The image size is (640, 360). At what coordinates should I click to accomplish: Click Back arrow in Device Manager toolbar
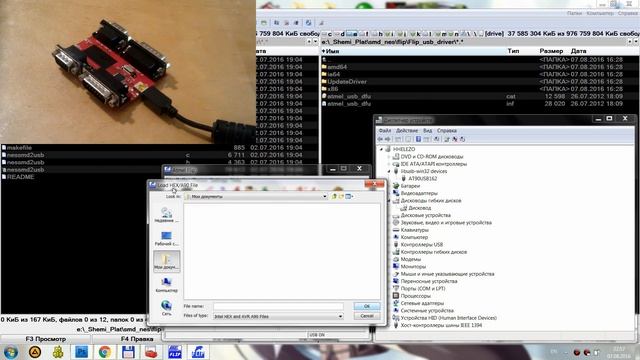coord(380,139)
